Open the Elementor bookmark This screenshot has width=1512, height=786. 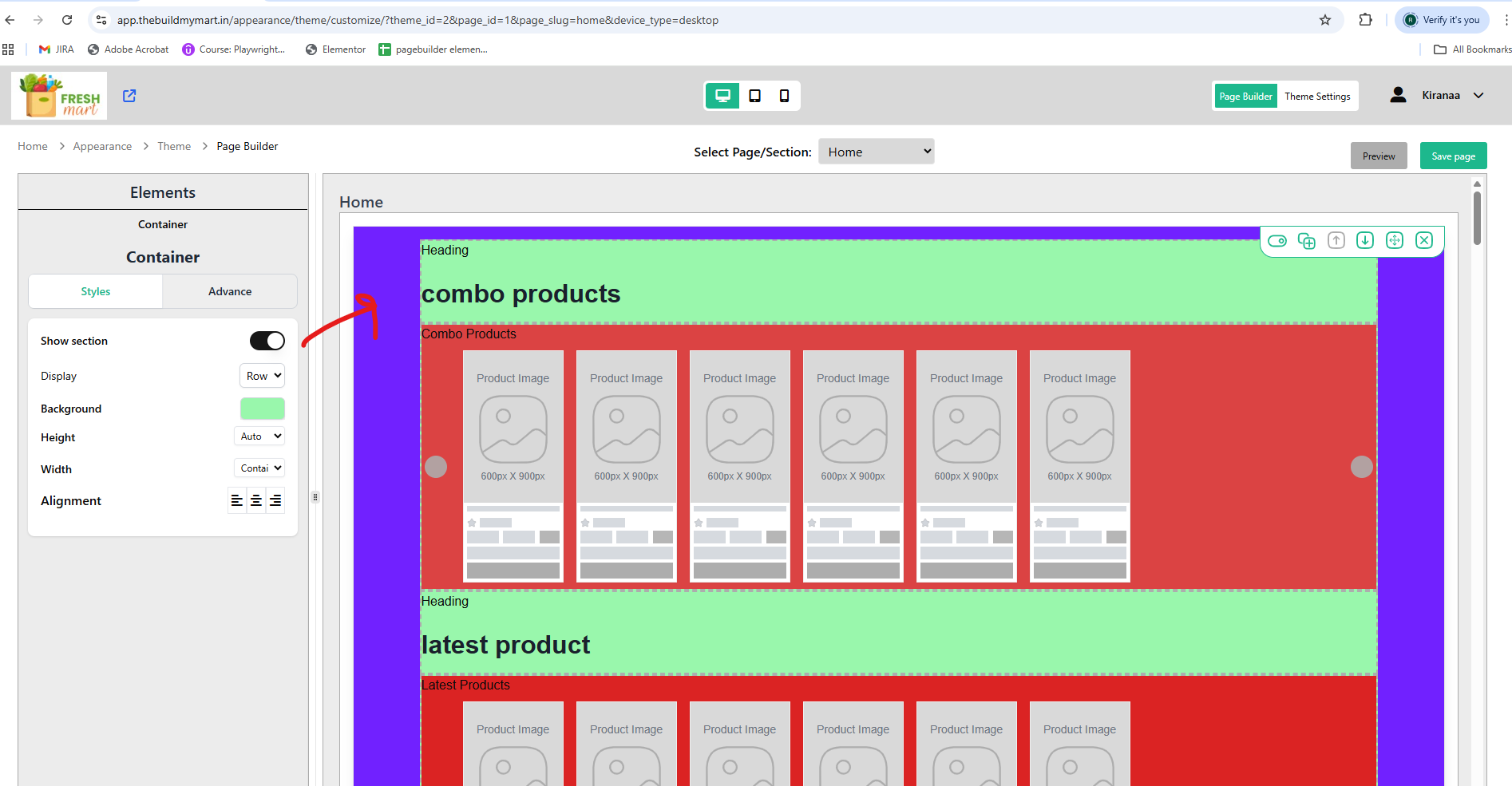coord(335,49)
